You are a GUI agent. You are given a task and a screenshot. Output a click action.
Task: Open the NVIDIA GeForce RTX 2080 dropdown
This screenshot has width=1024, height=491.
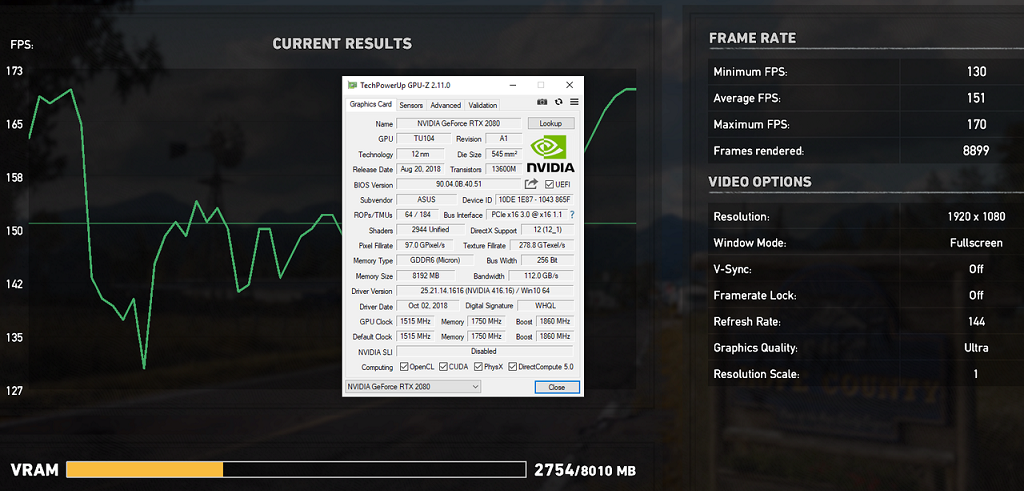pyautogui.click(x=413, y=387)
